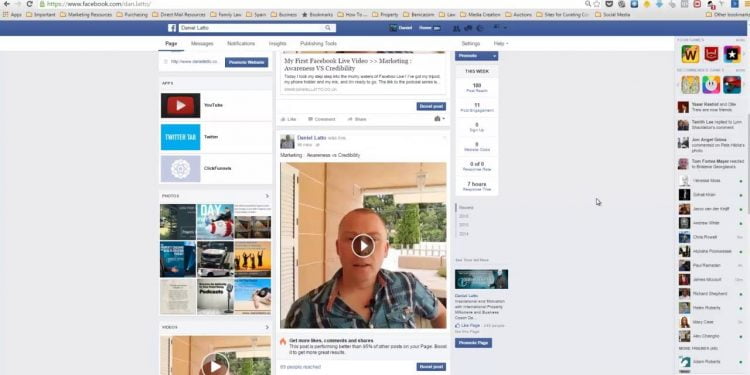Play the Marketing Awareness vs Credibility video

[363, 246]
